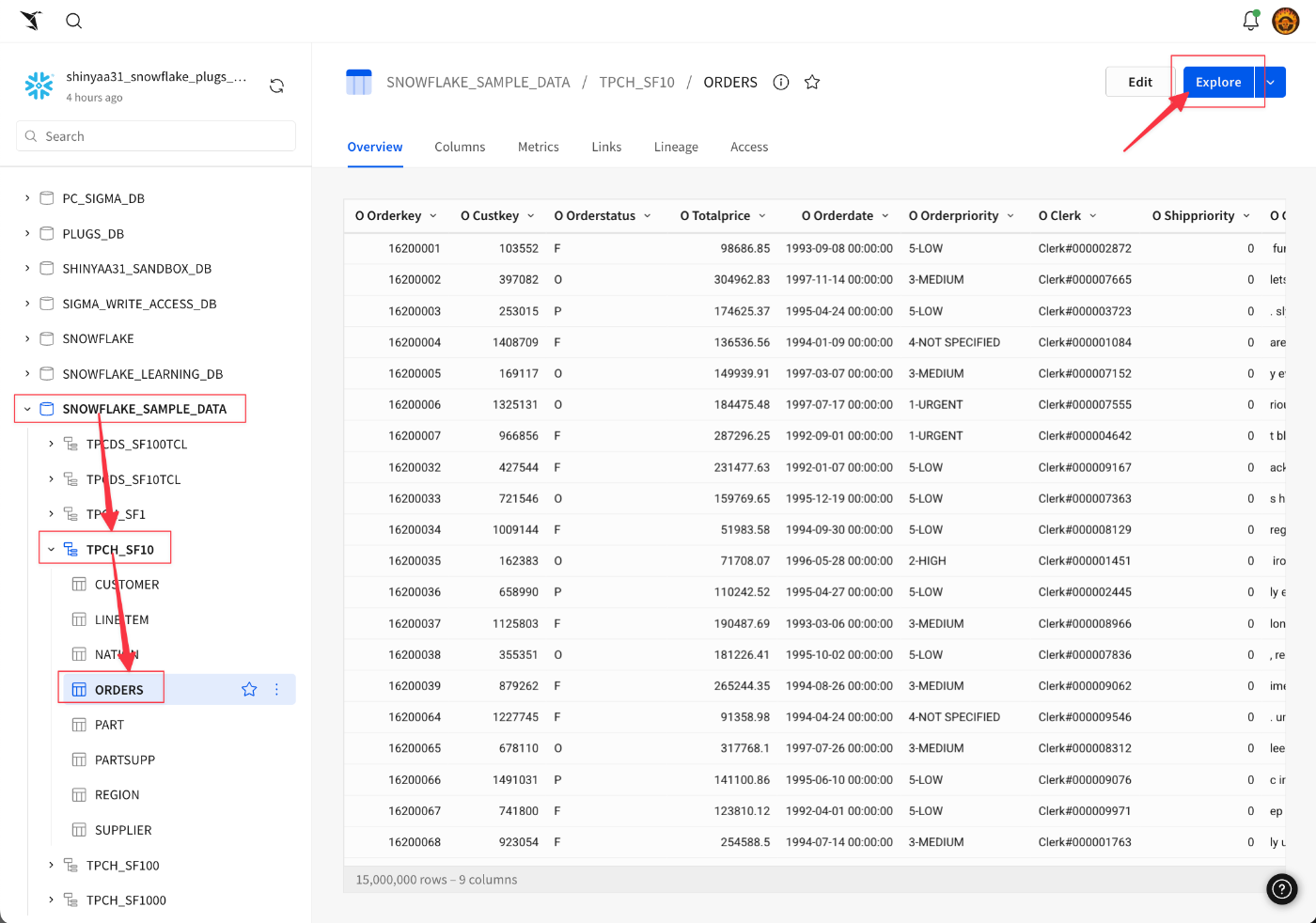Click the PARTSUPP table icon
This screenshot has height=923, width=1316.
[79, 759]
